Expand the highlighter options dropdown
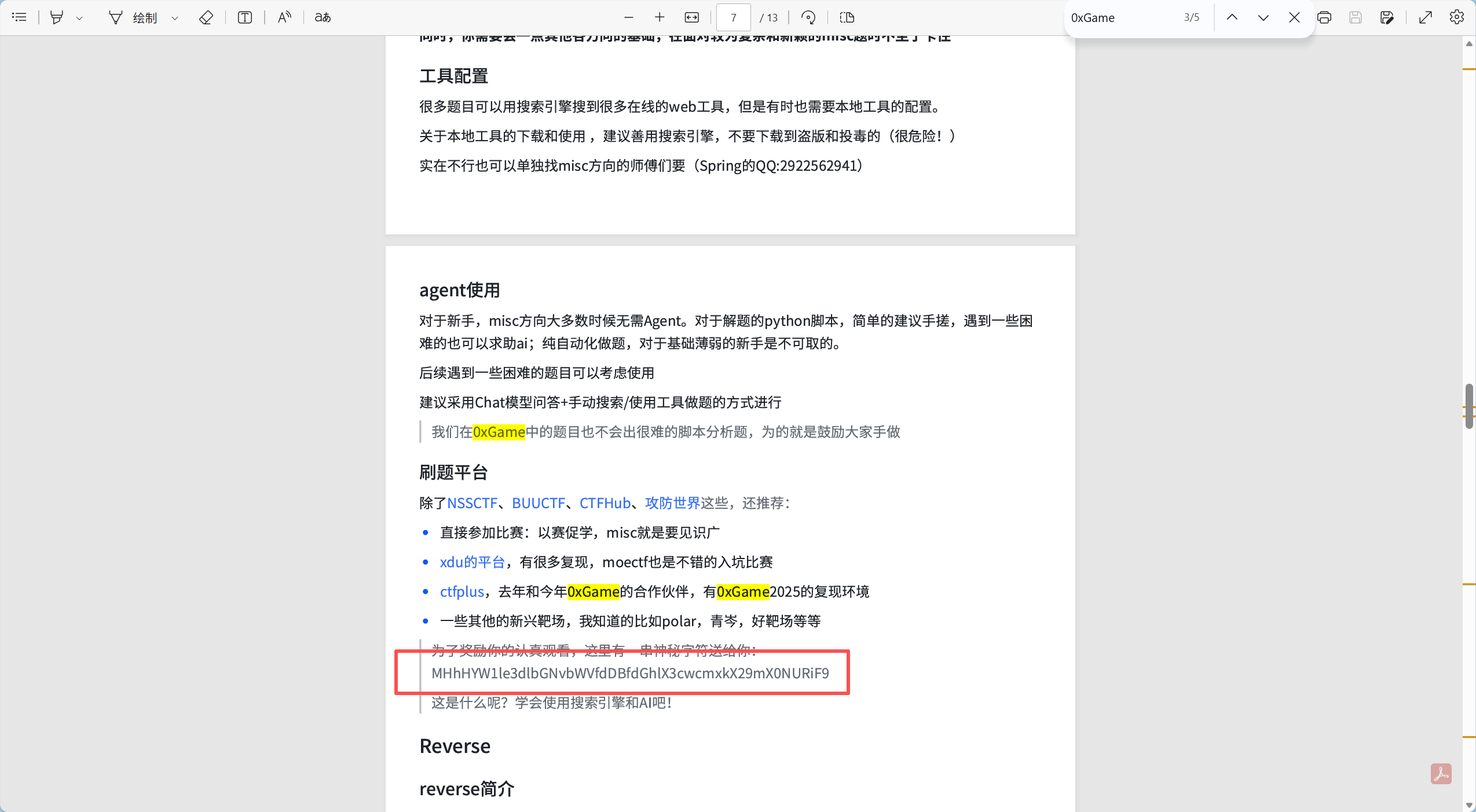 pos(79,18)
